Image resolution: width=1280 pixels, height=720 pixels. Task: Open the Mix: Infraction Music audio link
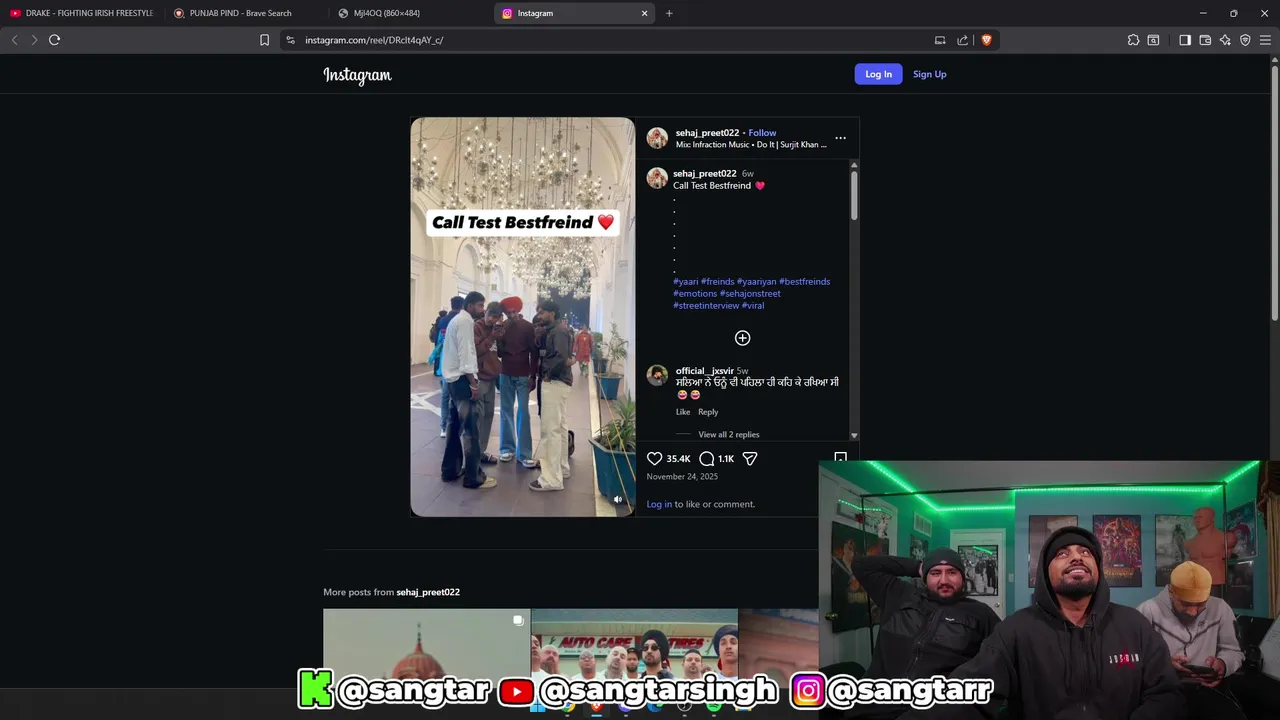pos(751,145)
